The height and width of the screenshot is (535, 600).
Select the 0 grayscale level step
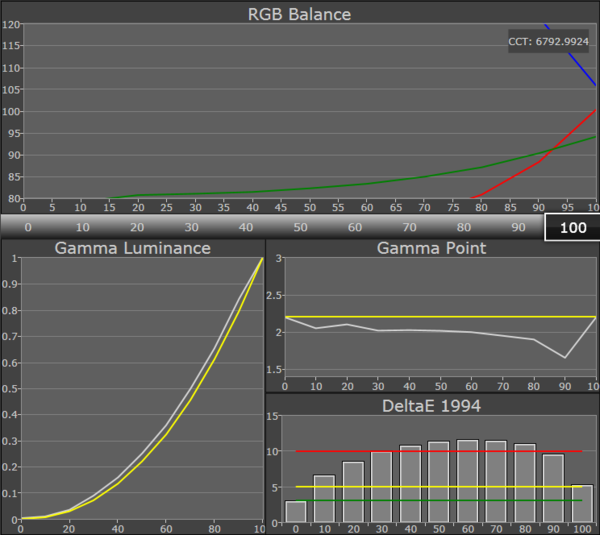tap(27, 227)
